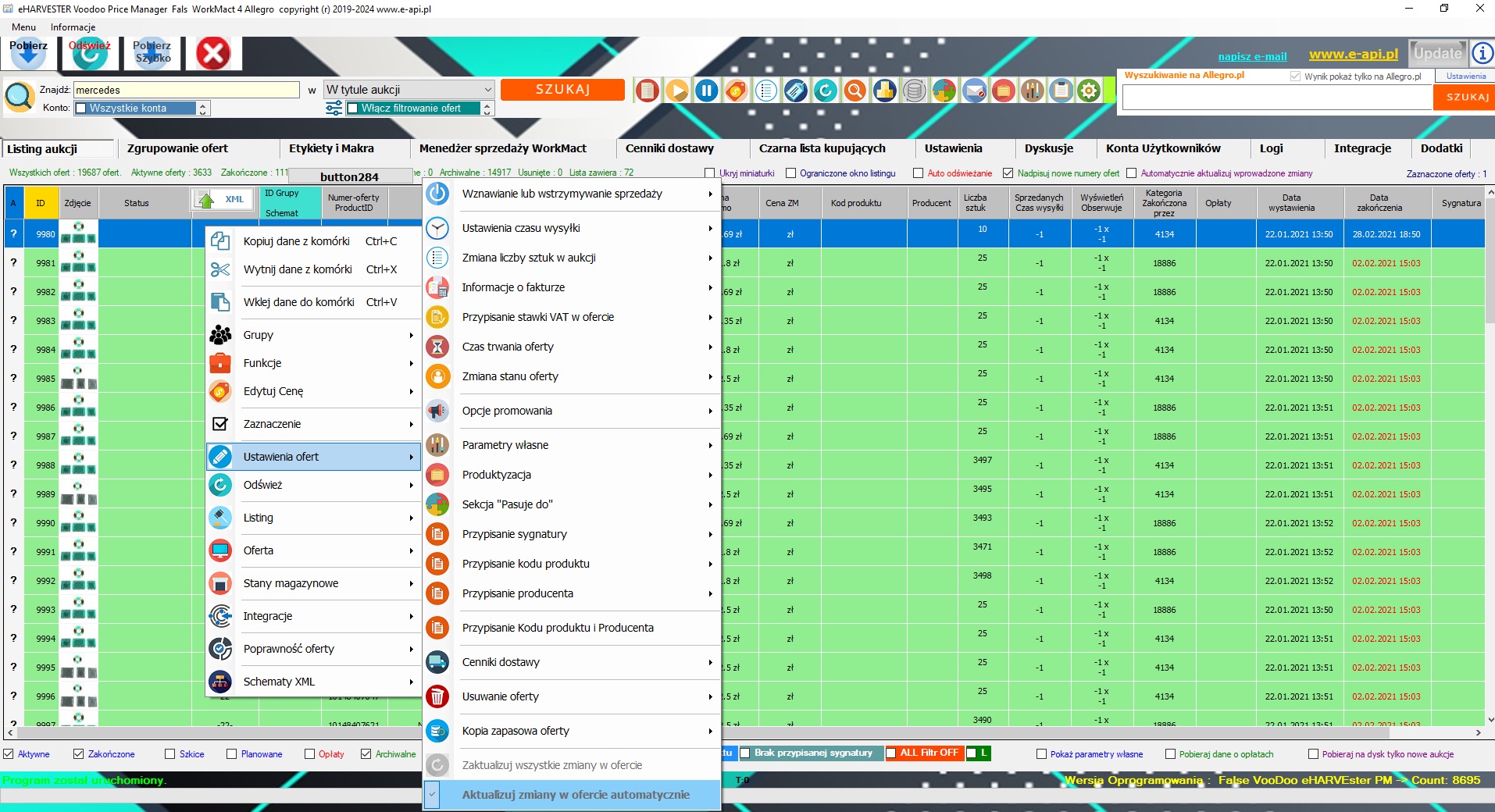Toggle Ograniczone okno listingu checkbox

pyautogui.click(x=790, y=173)
